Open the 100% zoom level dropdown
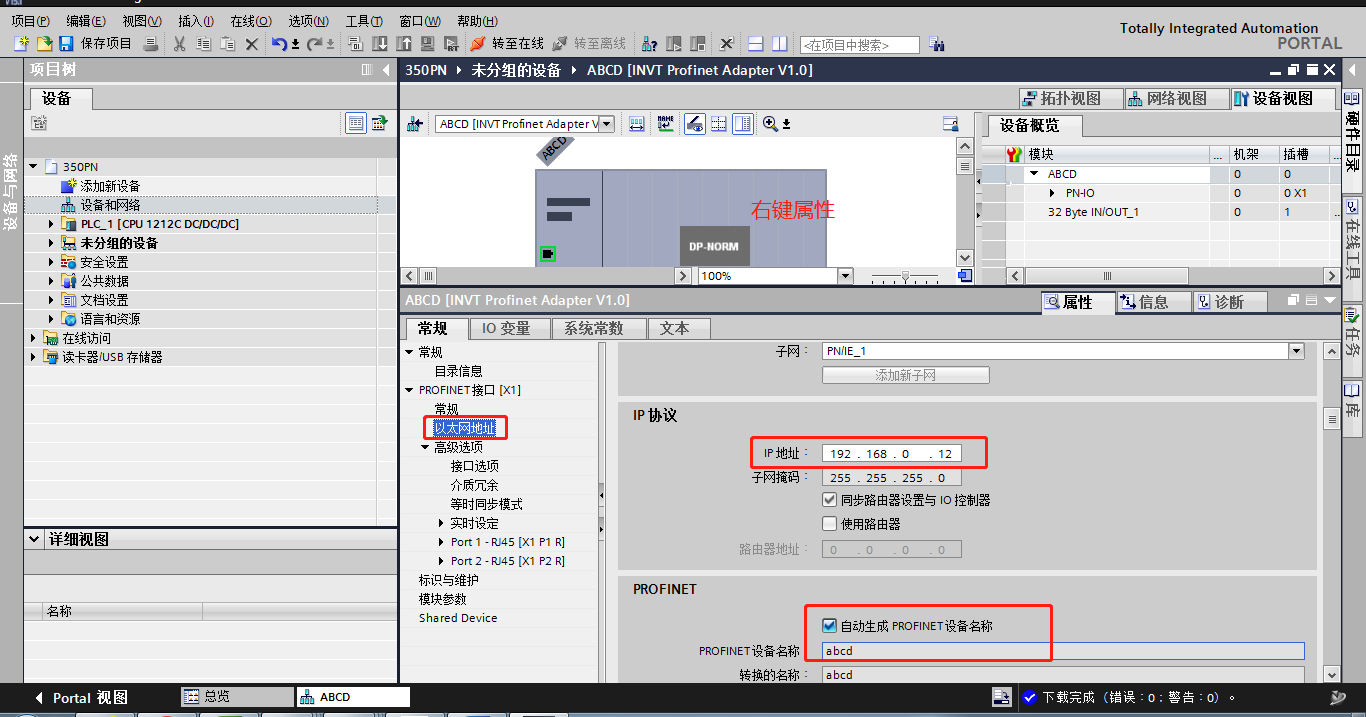 (x=845, y=276)
